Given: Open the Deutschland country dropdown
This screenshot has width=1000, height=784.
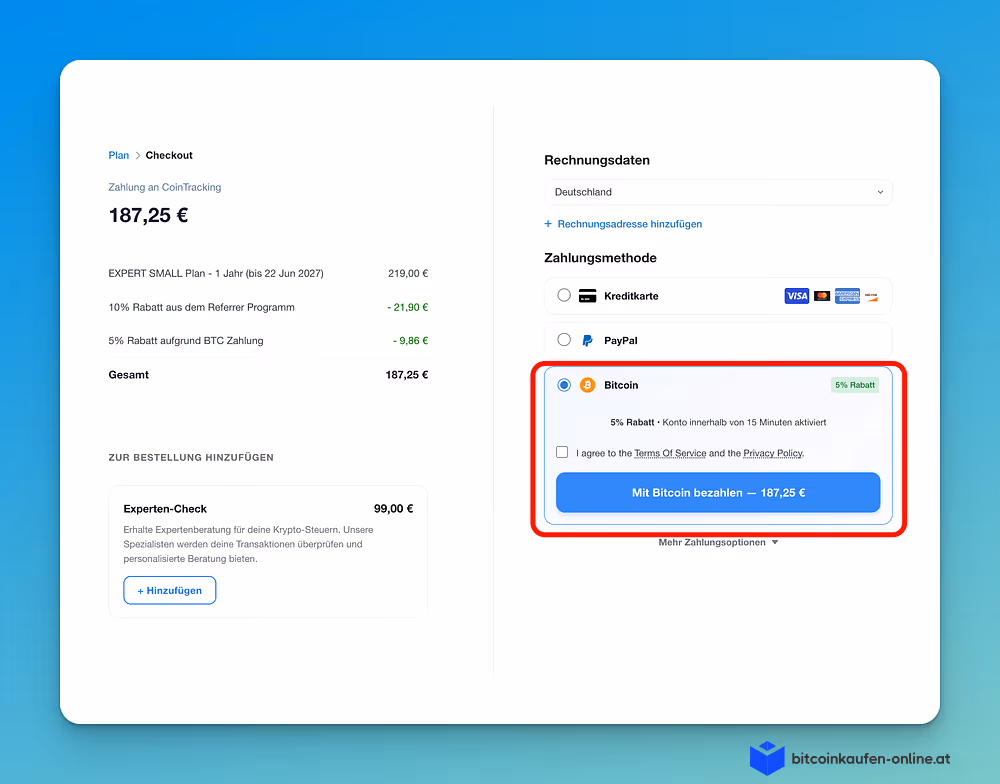Looking at the screenshot, I should [x=718, y=192].
